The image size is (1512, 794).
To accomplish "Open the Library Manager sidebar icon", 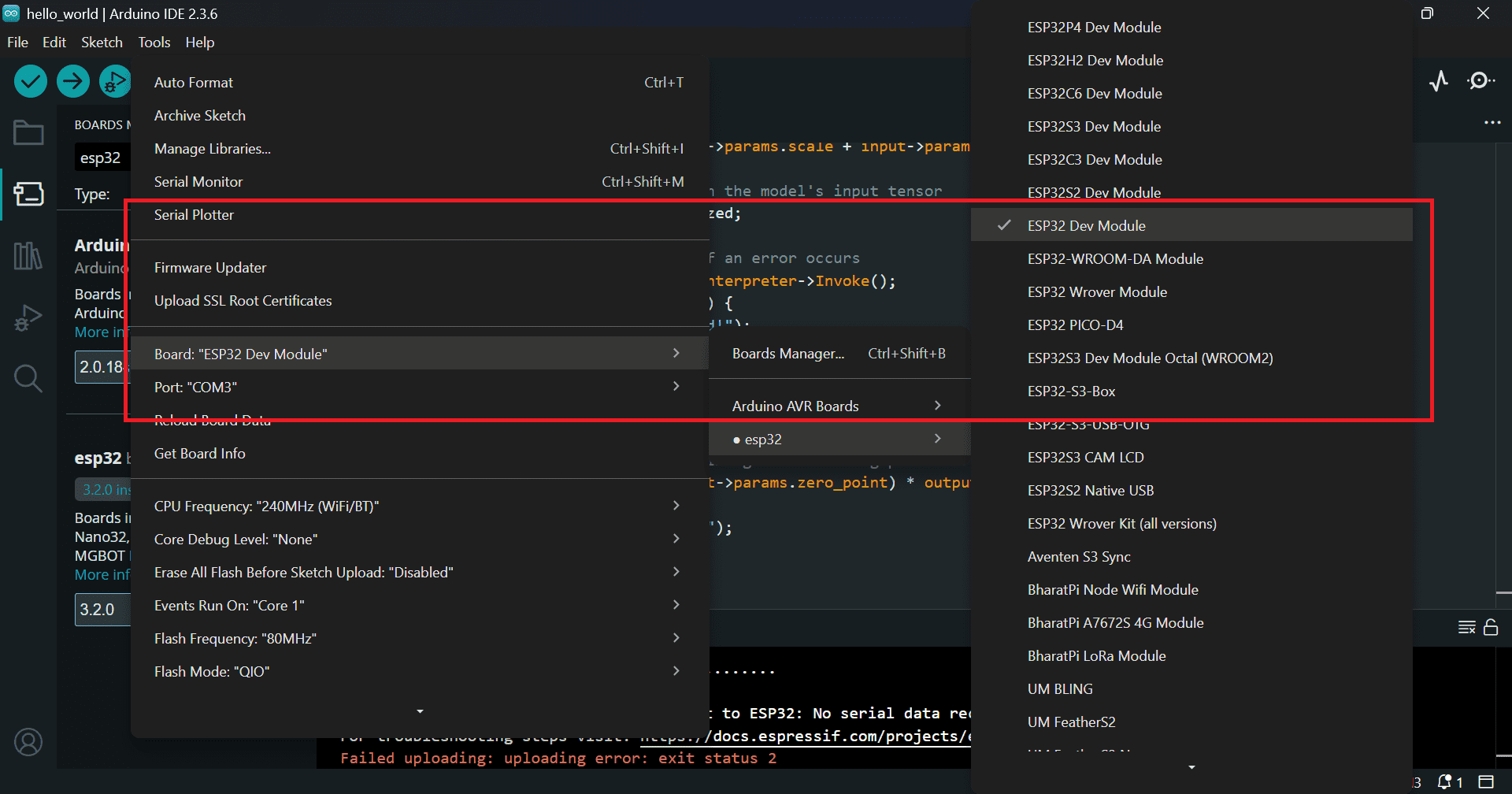I will point(28,255).
